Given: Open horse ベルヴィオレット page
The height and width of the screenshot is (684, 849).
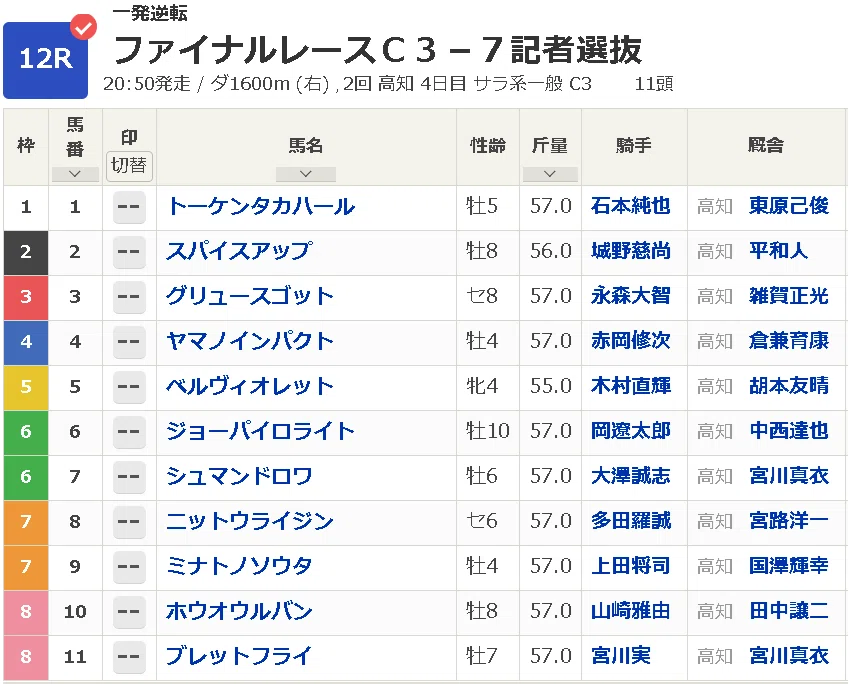Looking at the screenshot, I should 250,386.
